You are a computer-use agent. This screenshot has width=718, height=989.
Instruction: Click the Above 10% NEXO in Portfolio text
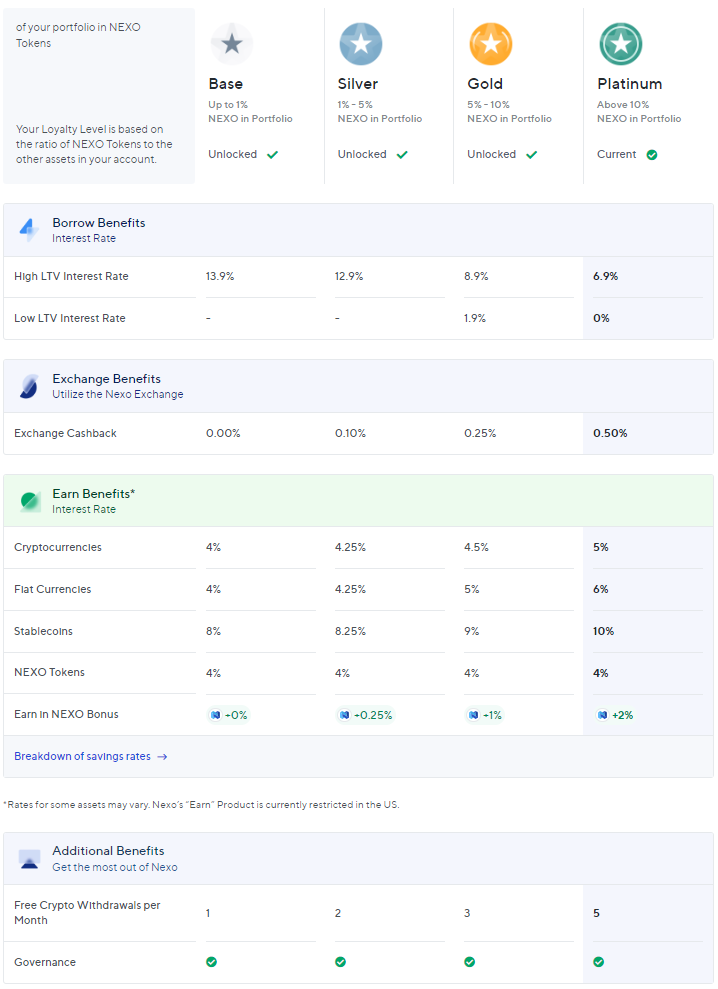pyautogui.click(x=639, y=112)
